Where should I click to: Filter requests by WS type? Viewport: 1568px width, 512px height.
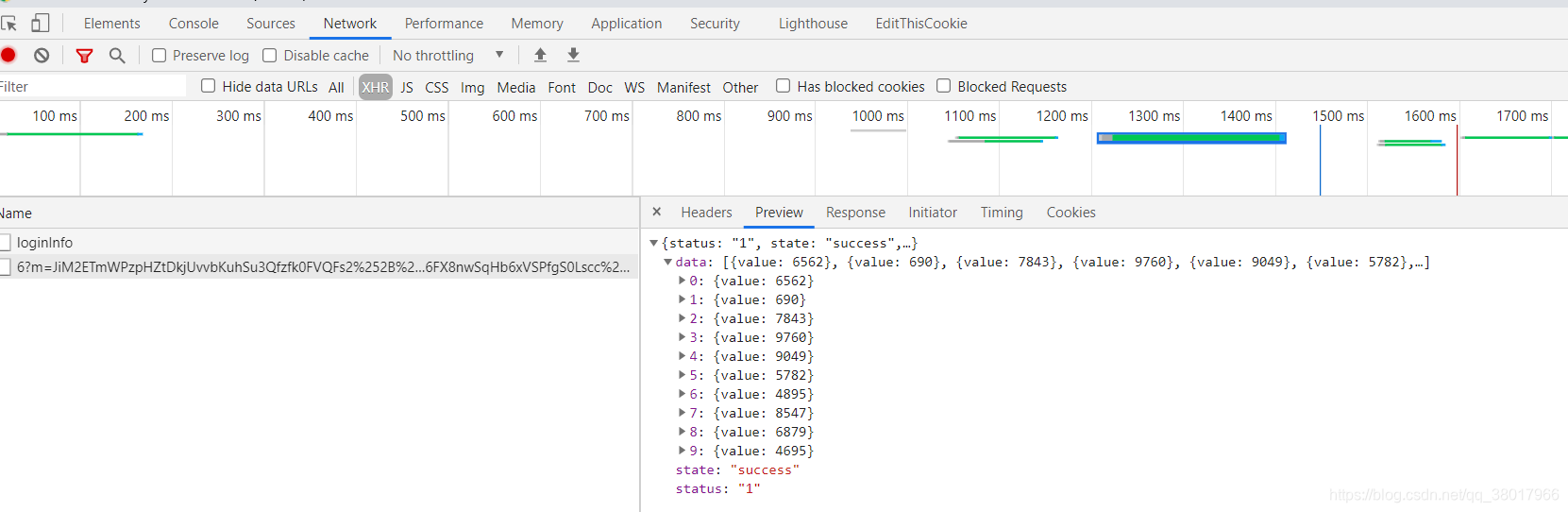click(x=635, y=87)
